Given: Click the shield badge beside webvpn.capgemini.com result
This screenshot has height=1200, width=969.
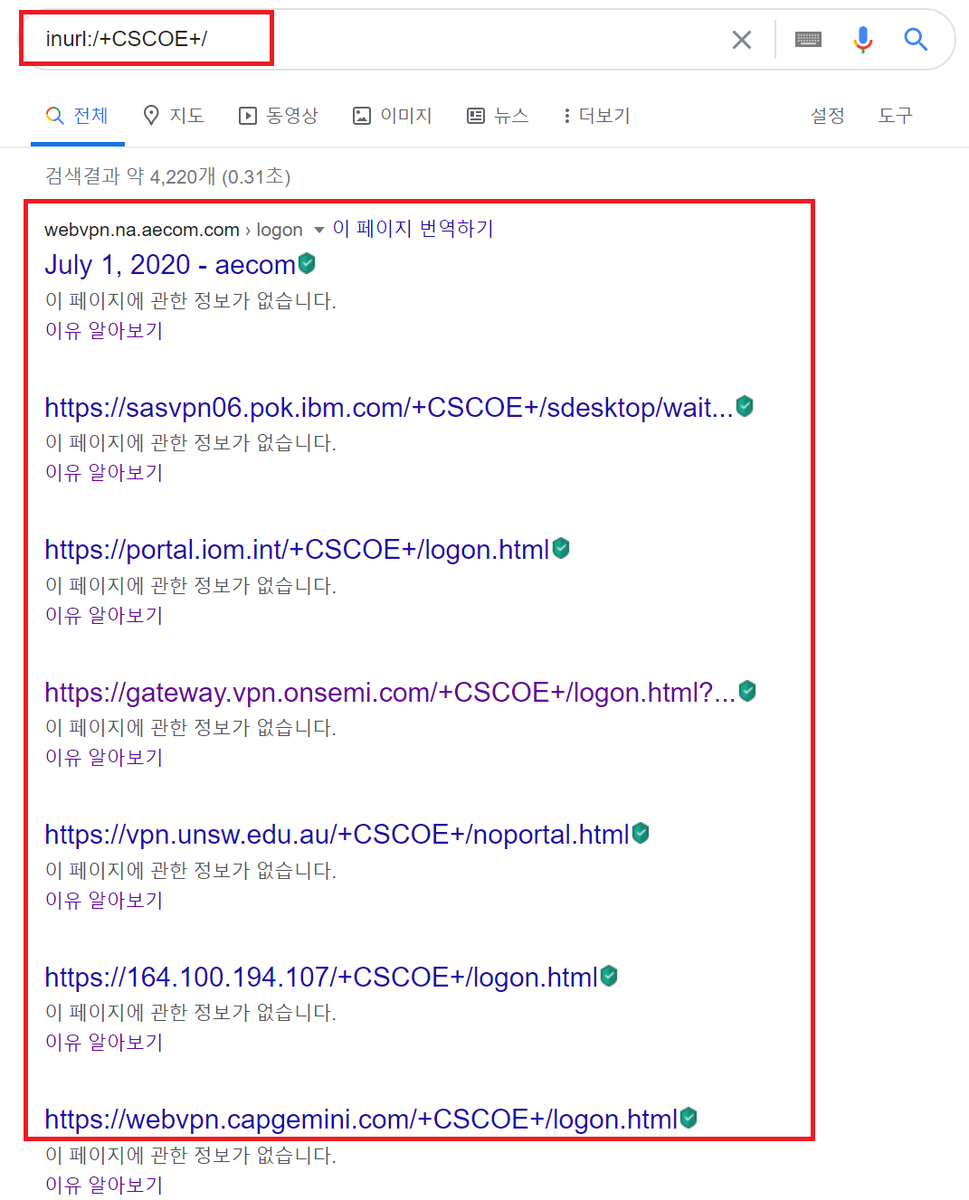Looking at the screenshot, I should pos(688,1118).
